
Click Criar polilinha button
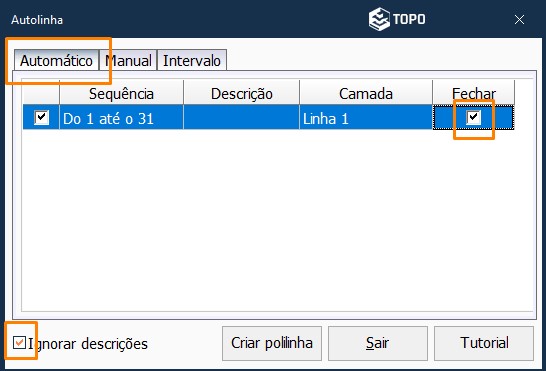coord(272,343)
